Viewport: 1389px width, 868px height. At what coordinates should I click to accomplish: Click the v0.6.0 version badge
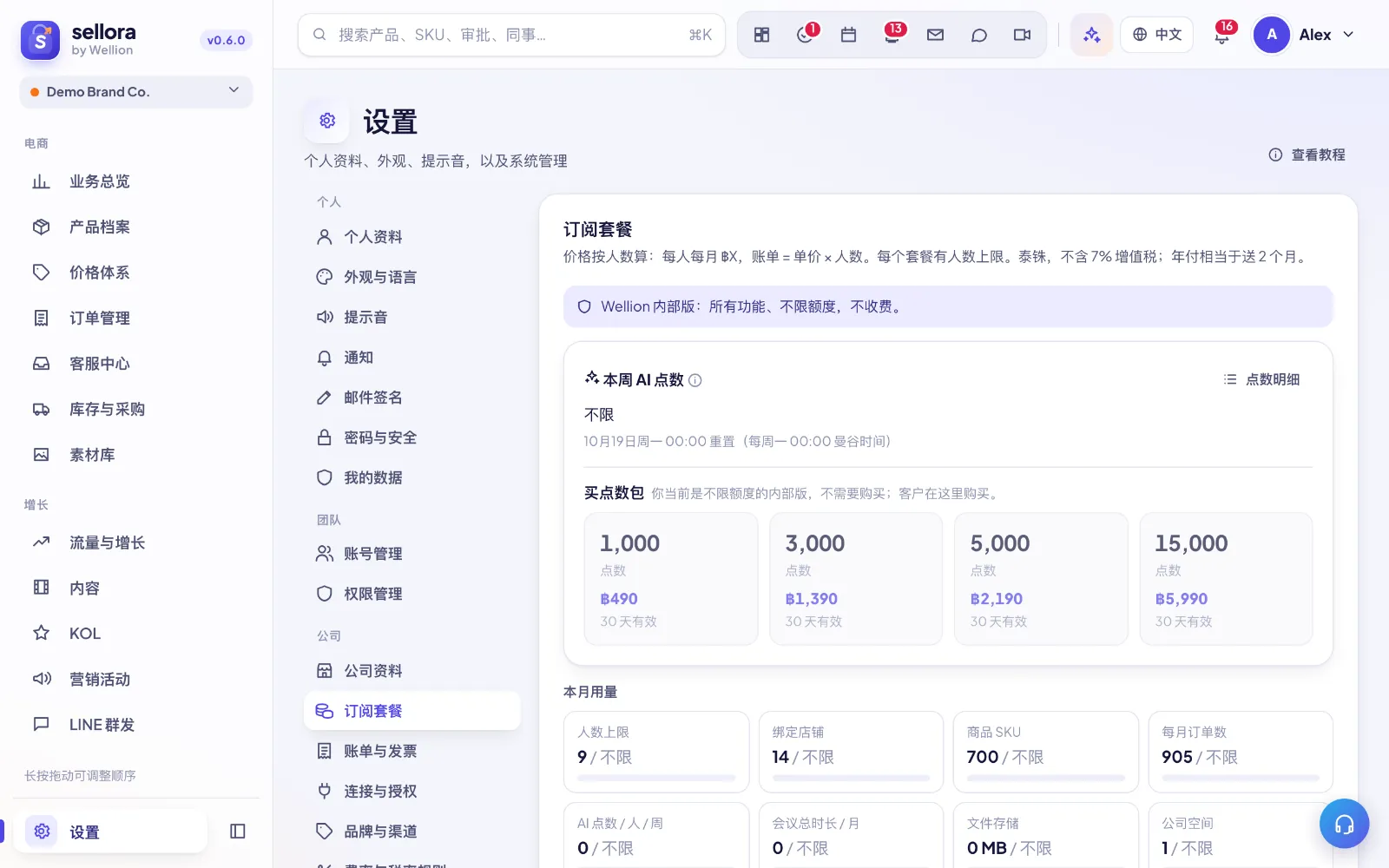point(226,40)
